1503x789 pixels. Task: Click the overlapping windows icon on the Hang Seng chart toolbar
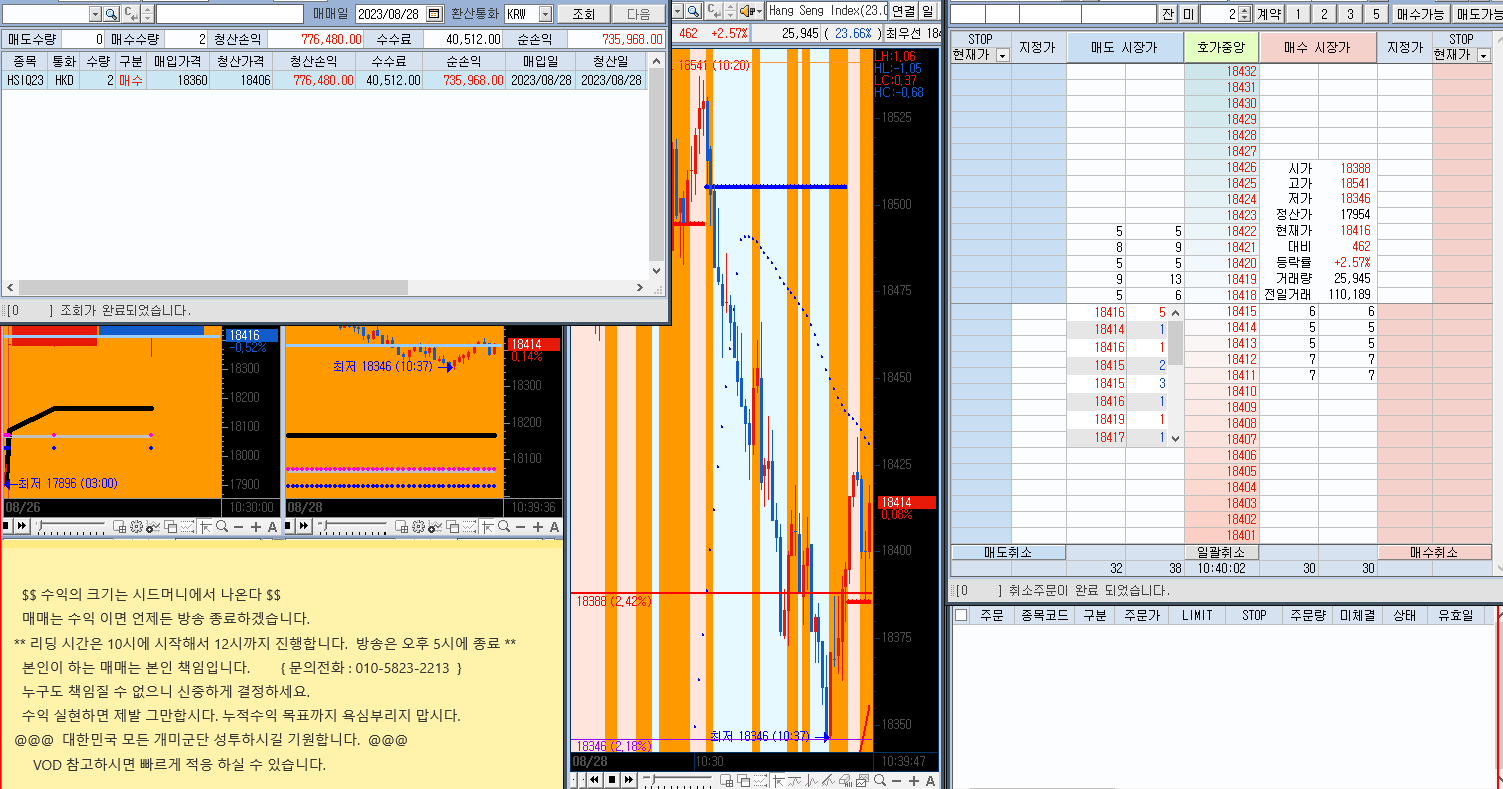743,779
